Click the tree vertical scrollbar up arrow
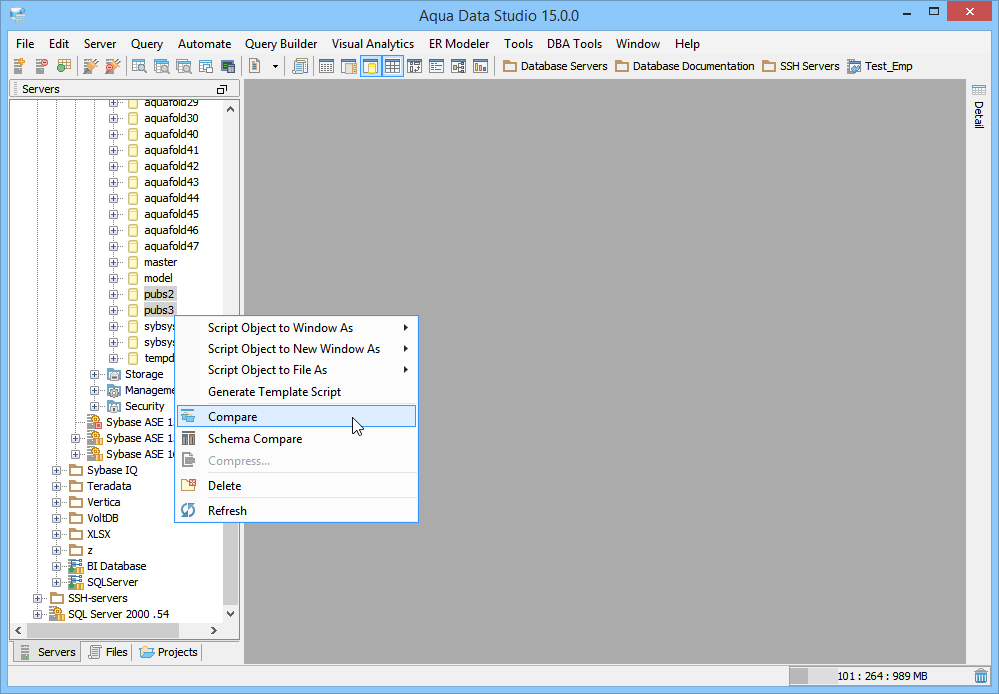999x694 pixels. (231, 109)
